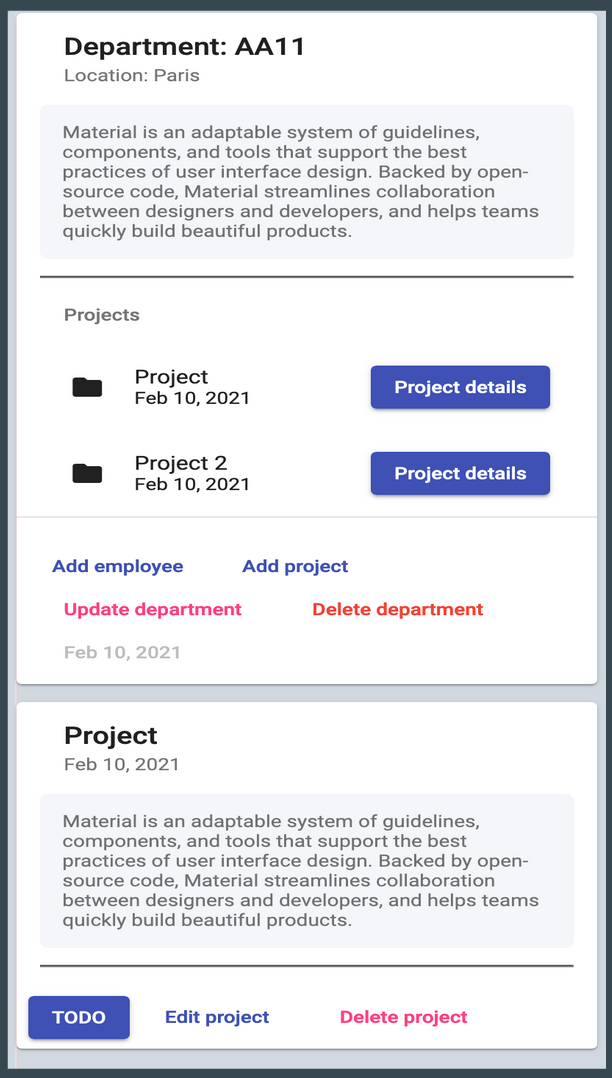Click the Location: Paris subtitle
The image size is (612, 1078).
[x=132, y=75]
